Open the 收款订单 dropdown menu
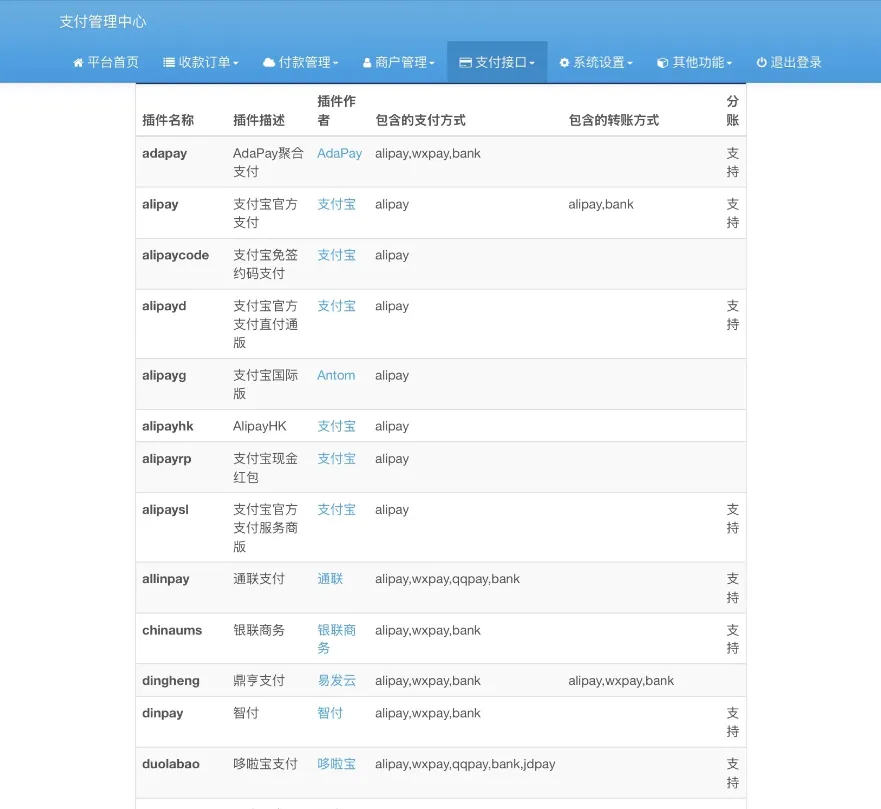881x809 pixels. (201, 62)
